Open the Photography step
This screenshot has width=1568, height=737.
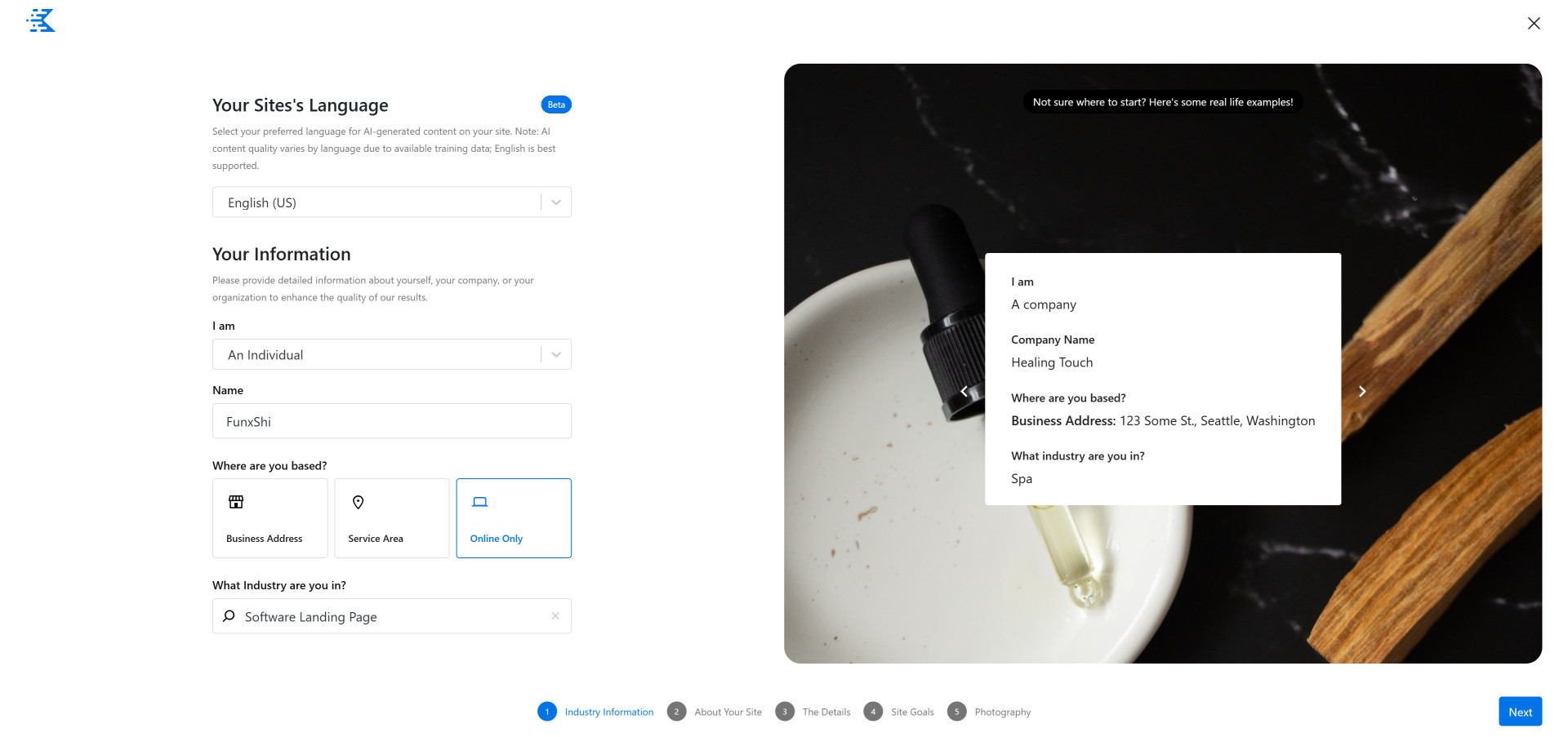click(989, 712)
